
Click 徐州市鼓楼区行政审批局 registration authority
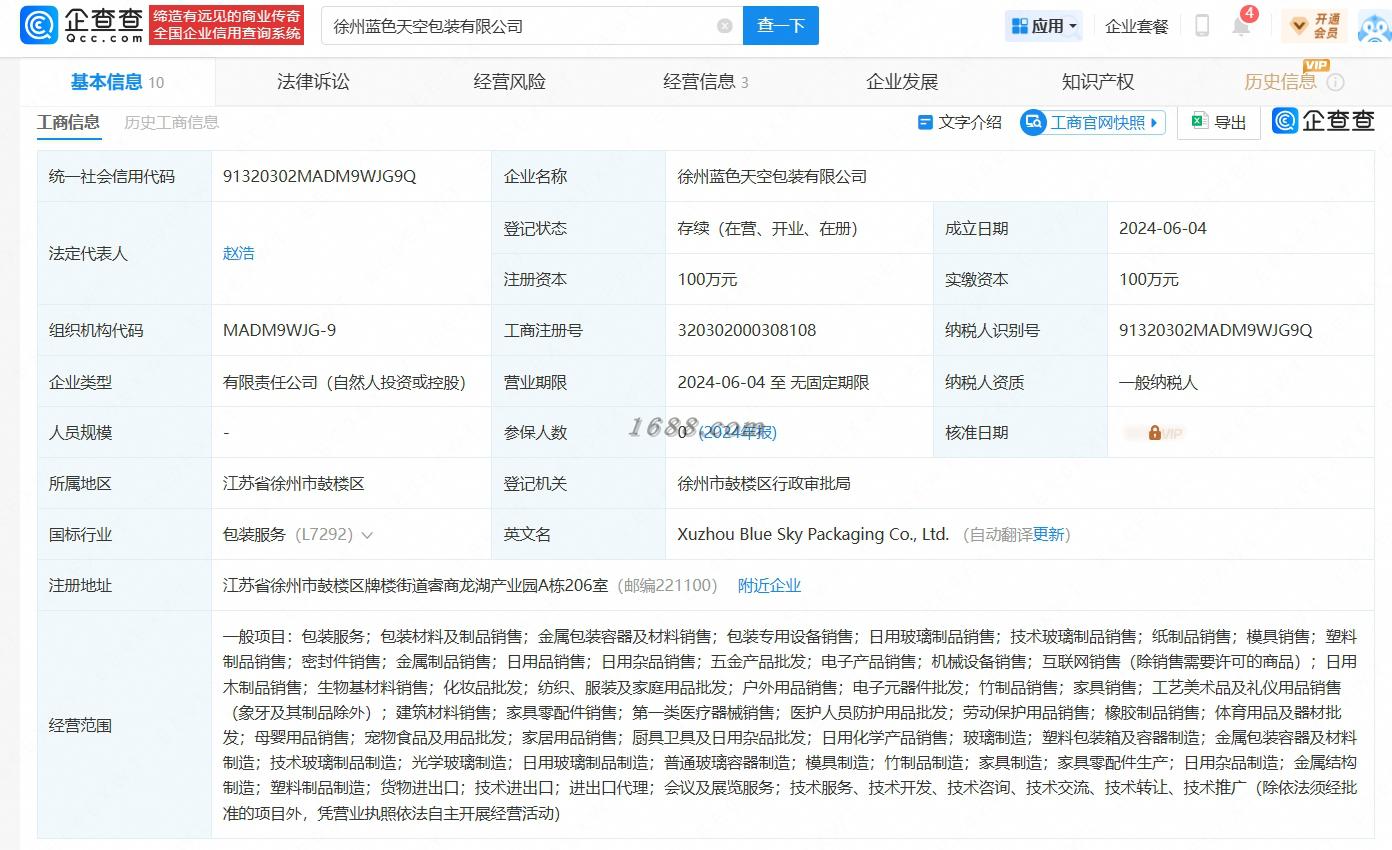pyautogui.click(x=764, y=483)
